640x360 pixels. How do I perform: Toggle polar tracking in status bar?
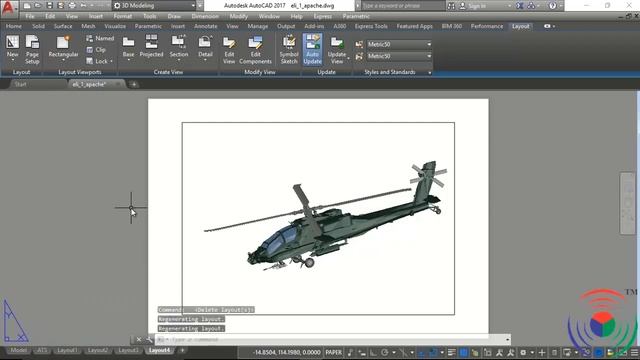pyautogui.click(x=384, y=352)
